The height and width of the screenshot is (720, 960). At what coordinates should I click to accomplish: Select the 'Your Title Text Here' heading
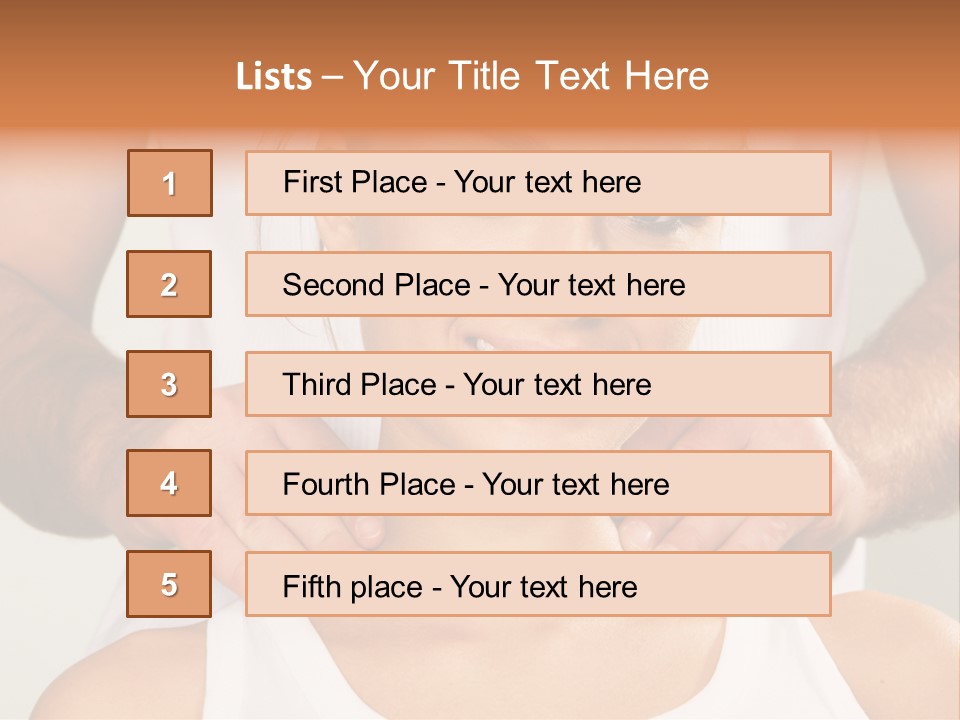click(531, 76)
